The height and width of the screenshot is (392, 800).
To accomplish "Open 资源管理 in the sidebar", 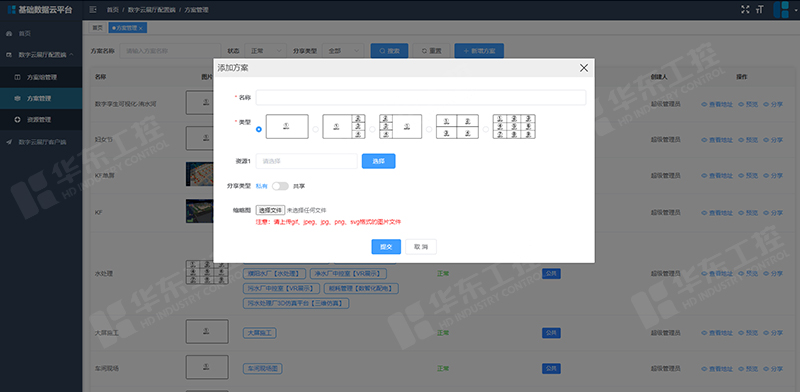I will click(x=41, y=120).
